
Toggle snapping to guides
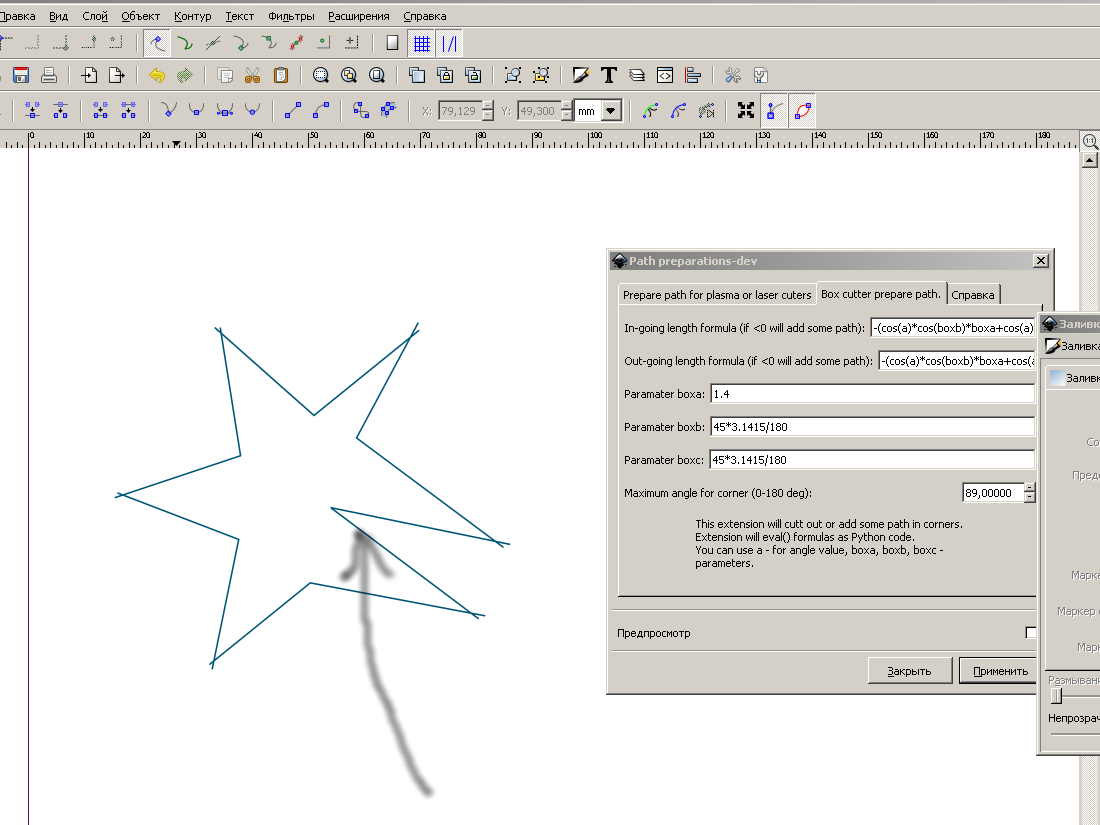click(x=450, y=43)
